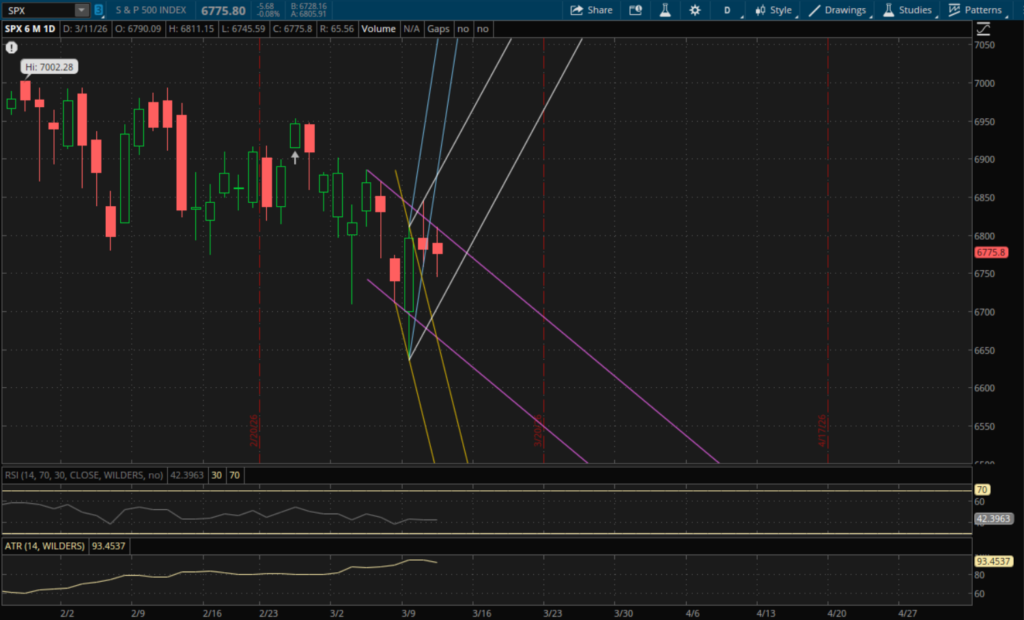This screenshot has height=620, width=1024.
Task: Open the quick time frames icon
Action: pos(636,10)
